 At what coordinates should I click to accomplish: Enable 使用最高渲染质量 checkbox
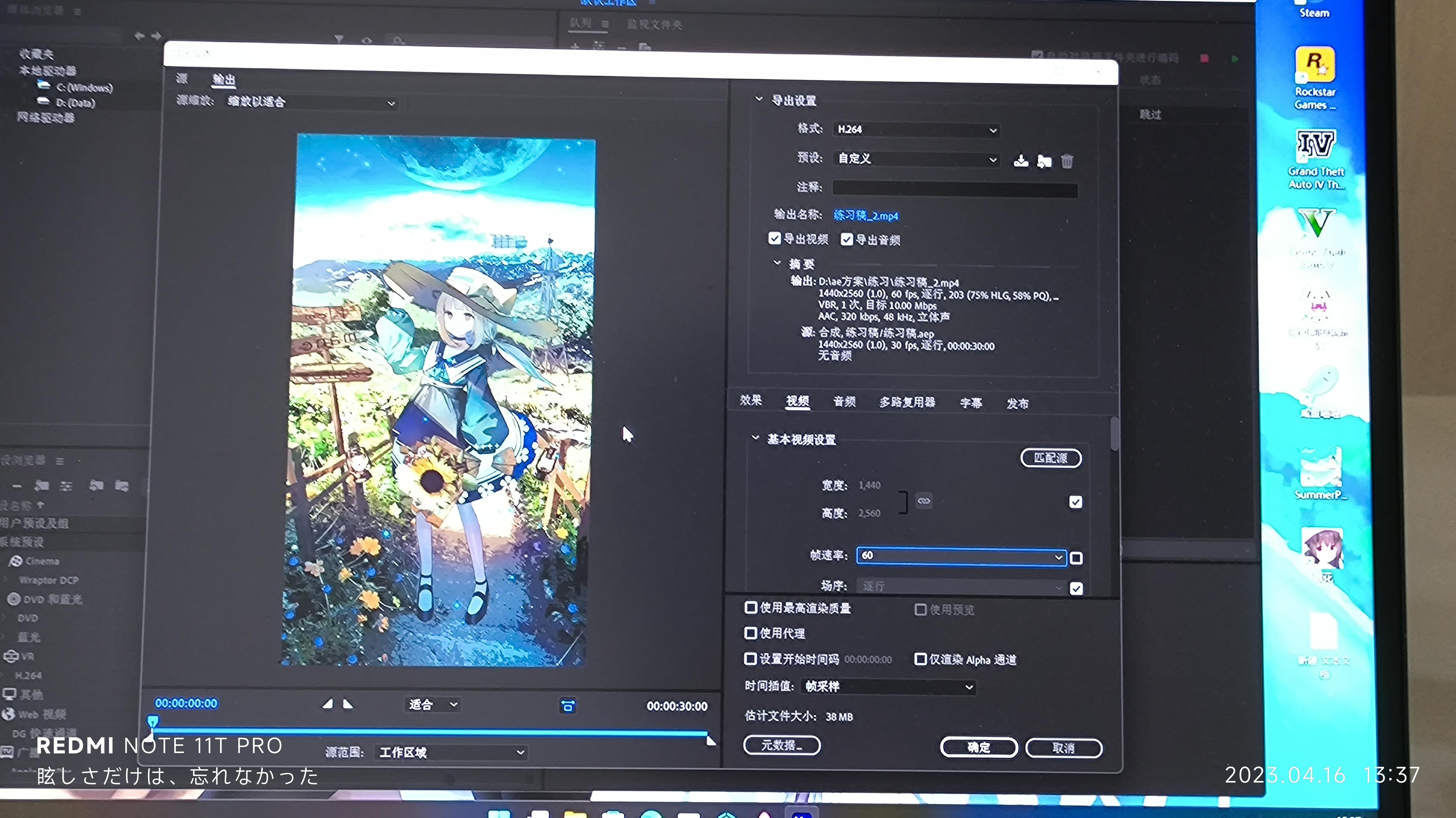751,607
